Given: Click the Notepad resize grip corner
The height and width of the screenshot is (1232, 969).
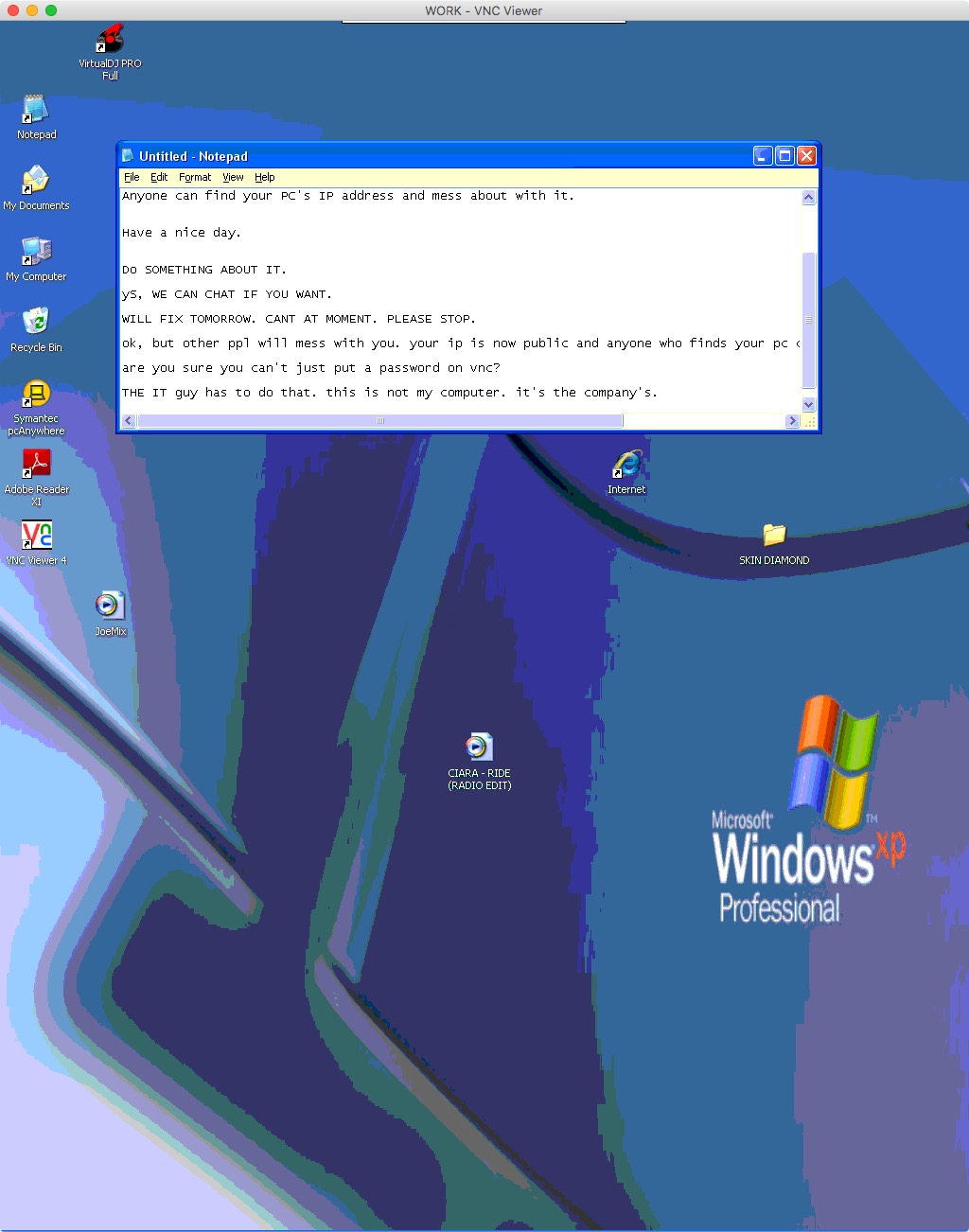Looking at the screenshot, I should [810, 421].
